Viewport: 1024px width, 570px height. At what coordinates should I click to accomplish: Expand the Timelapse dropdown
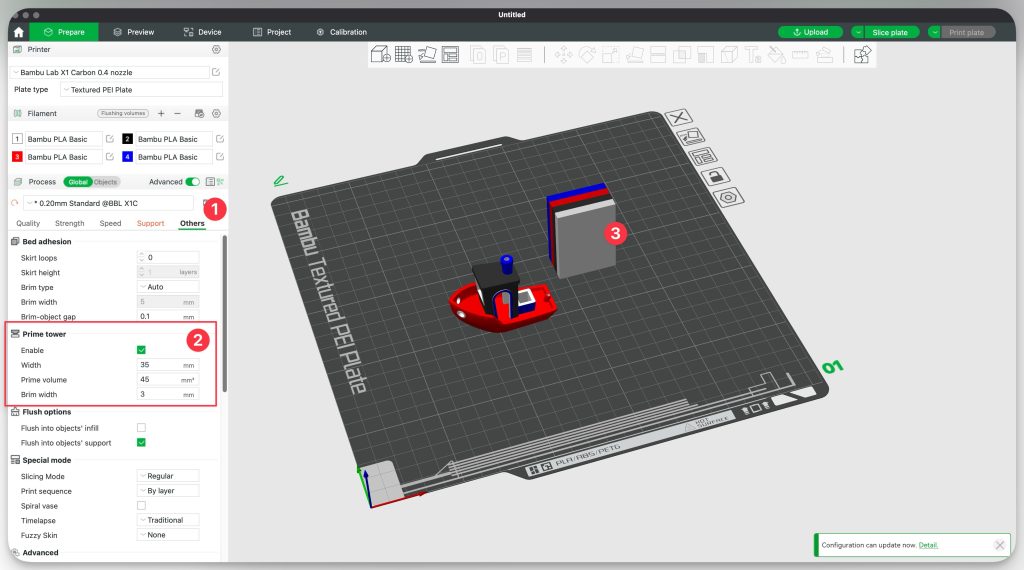coord(167,520)
